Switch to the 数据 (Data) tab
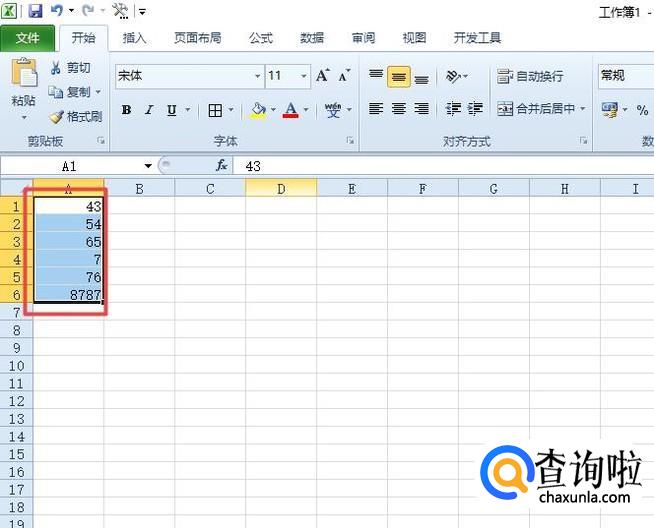The height and width of the screenshot is (528, 654). [312, 38]
